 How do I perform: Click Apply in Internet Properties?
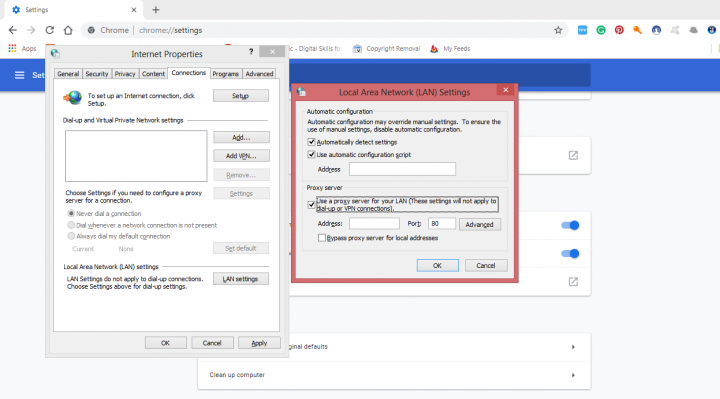pos(259,343)
